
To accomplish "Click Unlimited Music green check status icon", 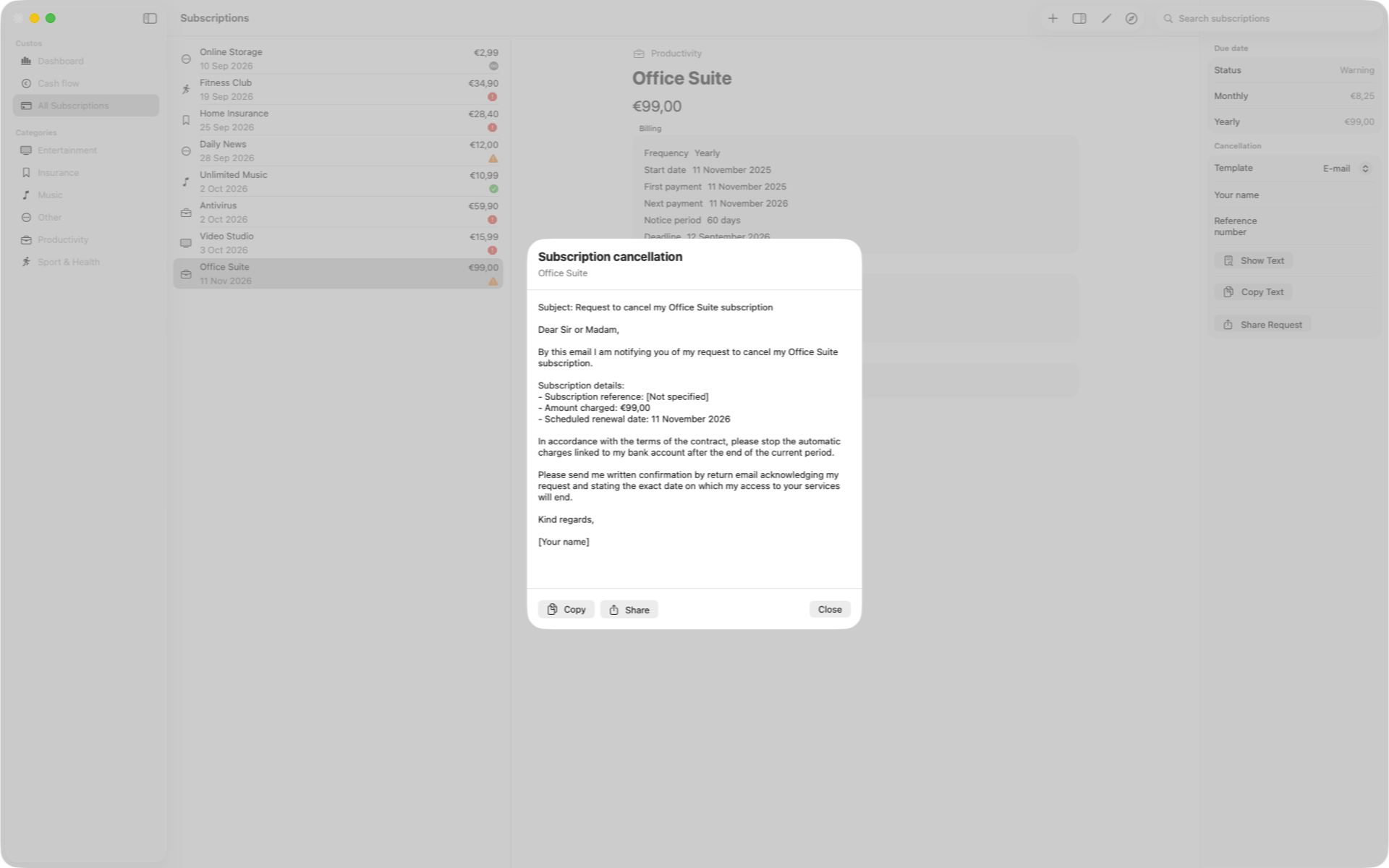I will click(x=493, y=189).
